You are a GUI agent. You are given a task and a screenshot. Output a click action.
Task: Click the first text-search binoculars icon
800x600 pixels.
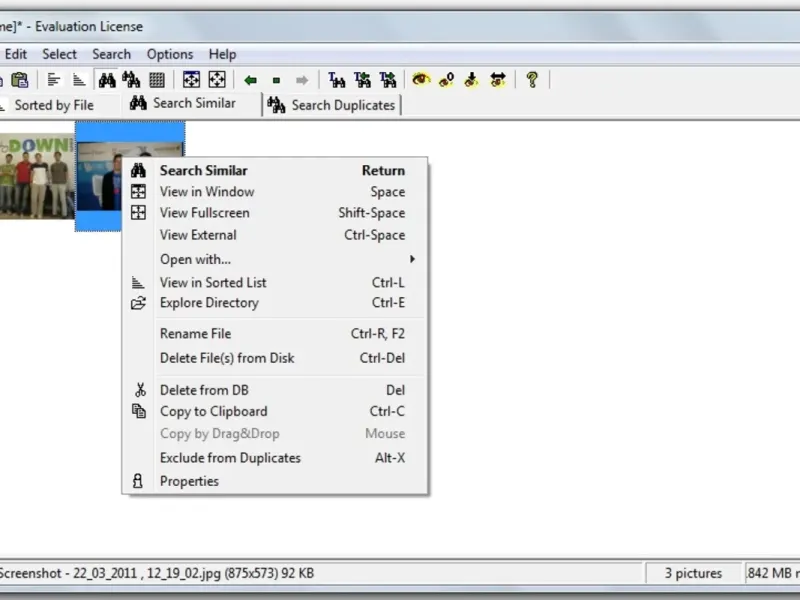click(x=337, y=80)
